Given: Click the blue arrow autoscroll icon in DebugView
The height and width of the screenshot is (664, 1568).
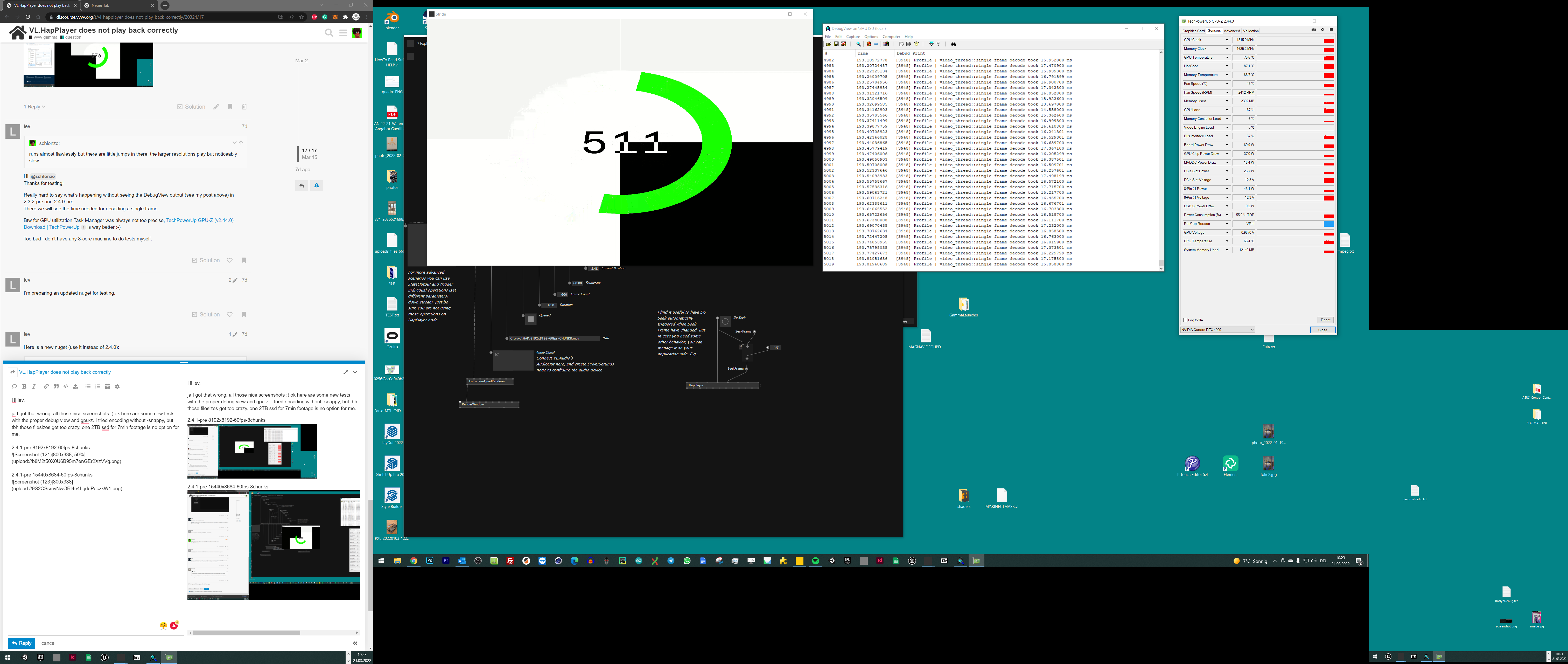Looking at the screenshot, I should (876, 44).
